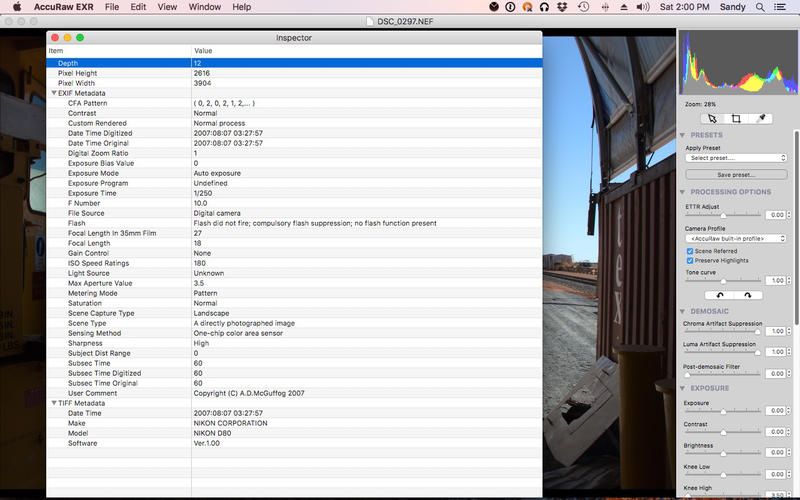Viewport: 800px width, 500px height.
Task: Select the Depth row in Inspector
Action: (x=294, y=63)
